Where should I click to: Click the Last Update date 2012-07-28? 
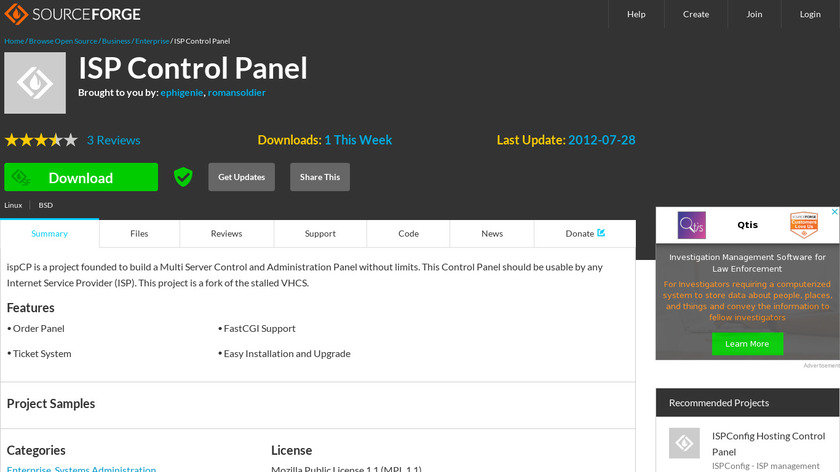click(x=602, y=140)
